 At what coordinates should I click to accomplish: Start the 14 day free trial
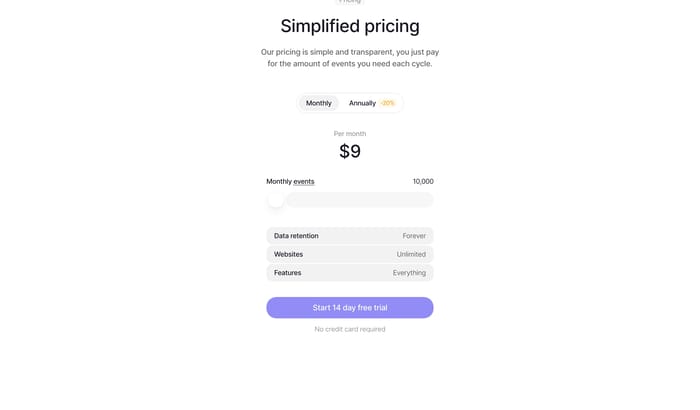pos(350,308)
